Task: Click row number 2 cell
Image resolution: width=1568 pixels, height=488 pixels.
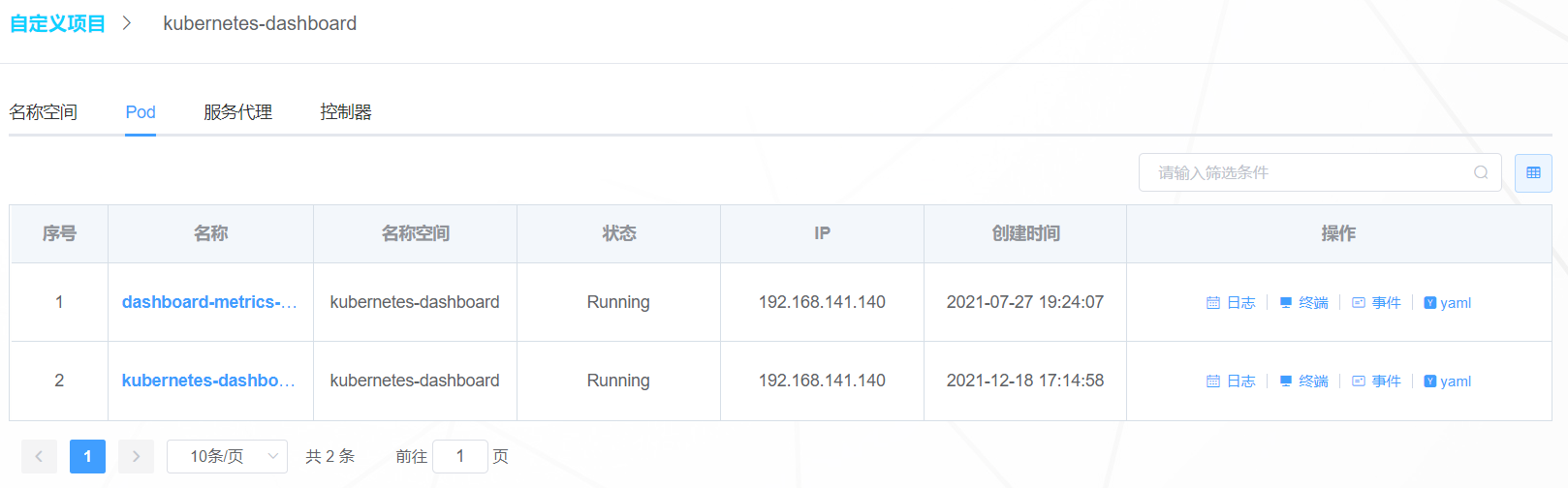Action: point(59,381)
